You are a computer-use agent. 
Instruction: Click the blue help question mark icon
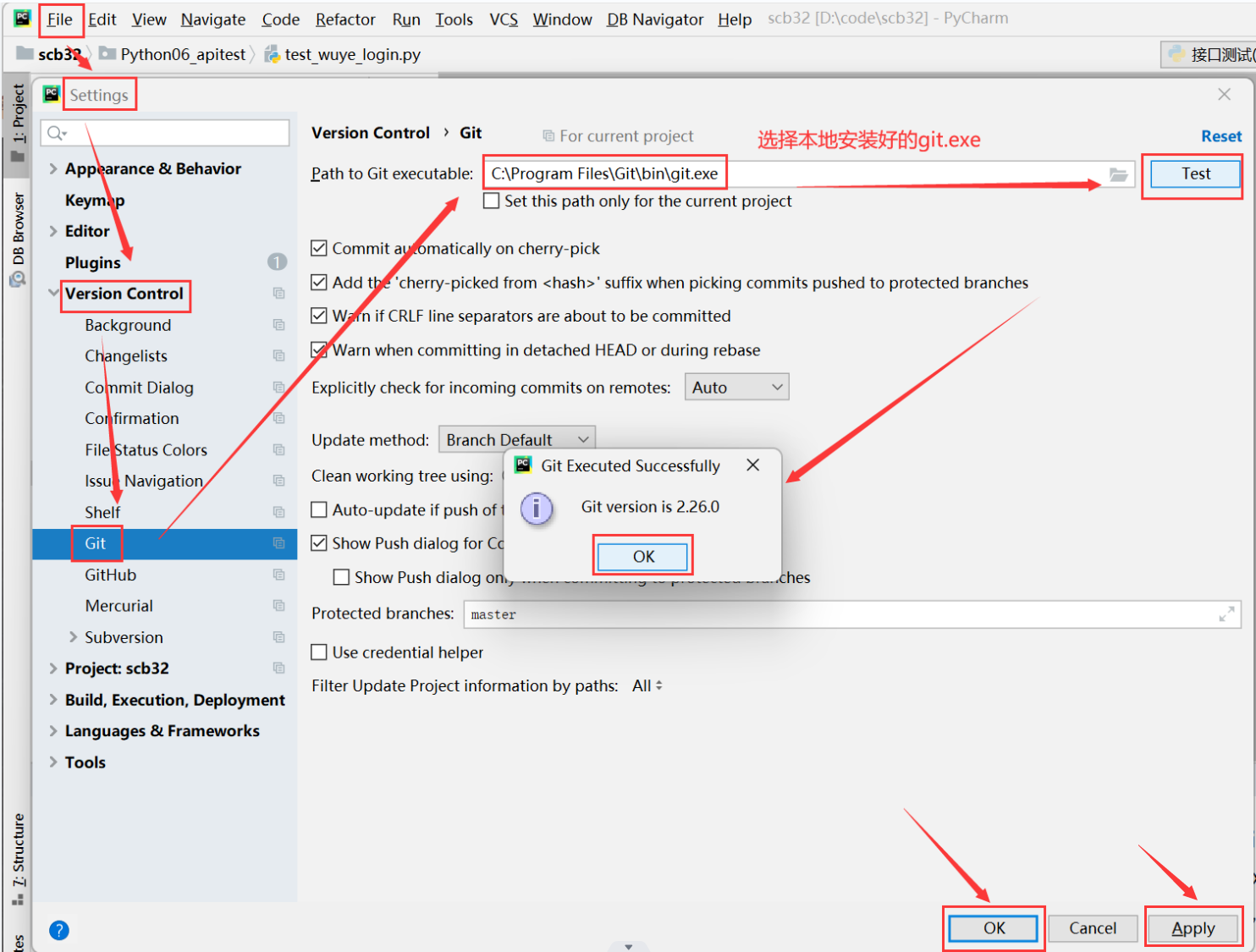point(59,930)
